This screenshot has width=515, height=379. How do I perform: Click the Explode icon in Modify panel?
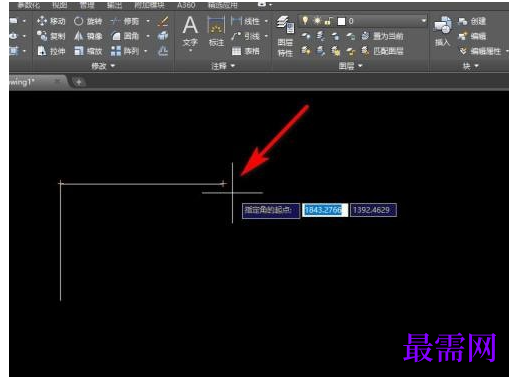pyautogui.click(x=163, y=36)
